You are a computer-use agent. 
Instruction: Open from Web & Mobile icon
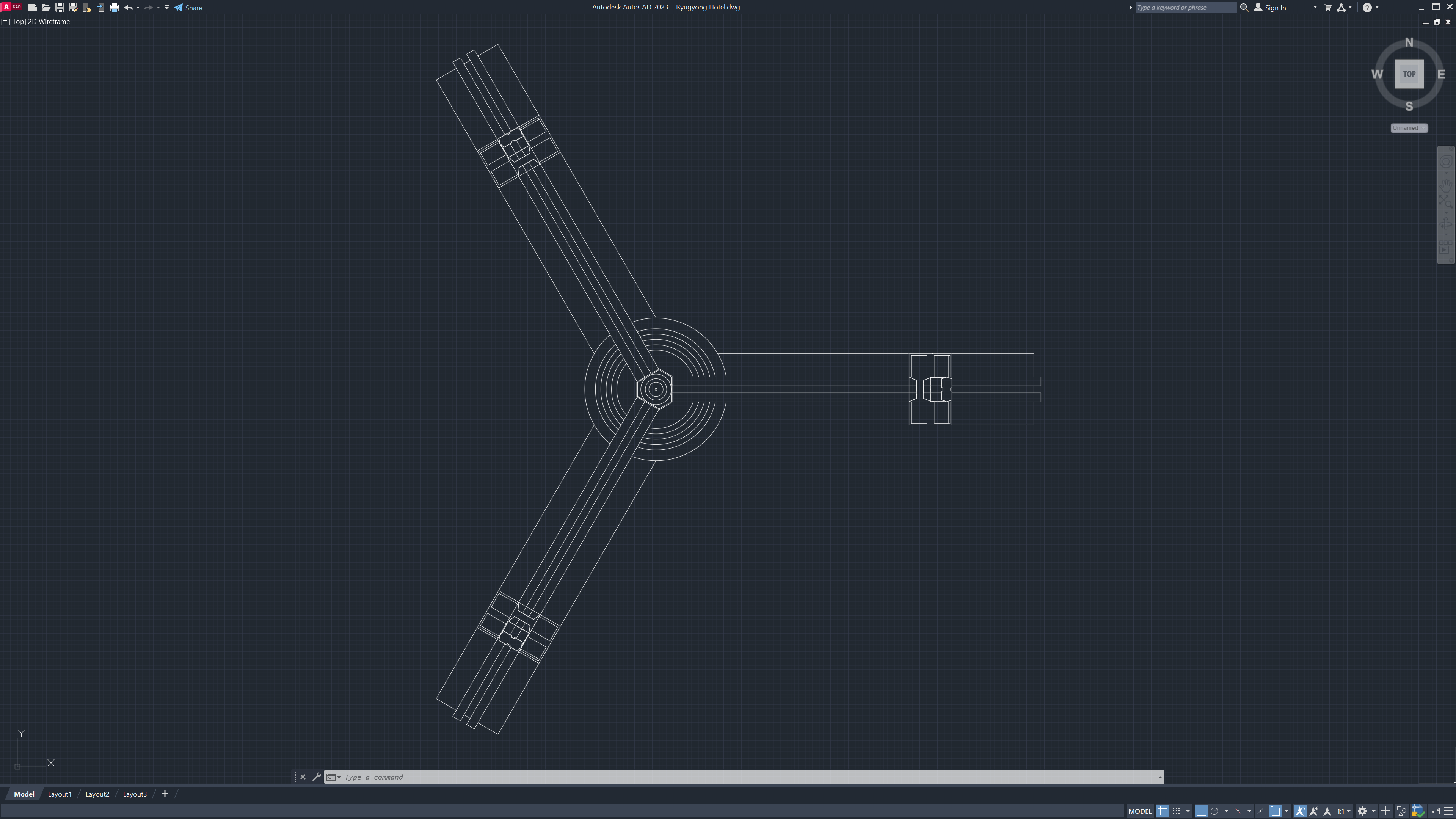tap(87, 7)
